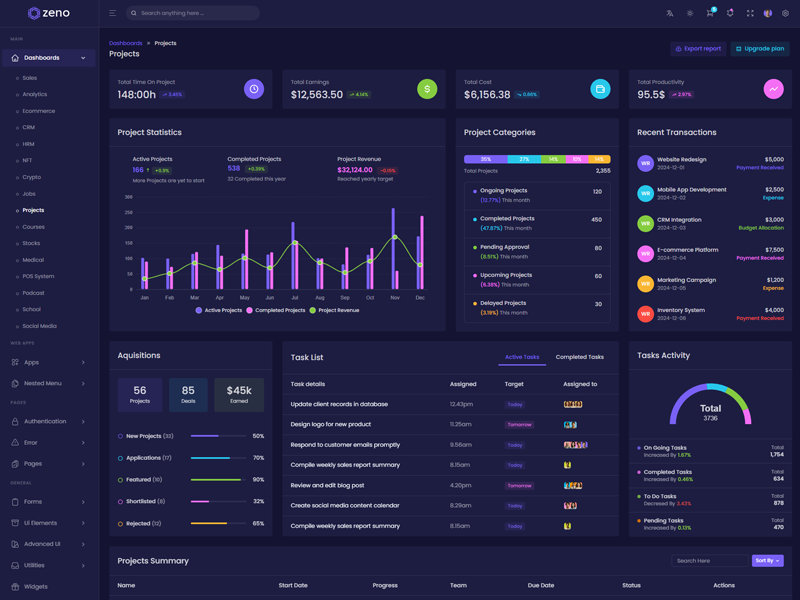Open the language translation icon in header
The height and width of the screenshot is (600, 800).
tap(670, 13)
